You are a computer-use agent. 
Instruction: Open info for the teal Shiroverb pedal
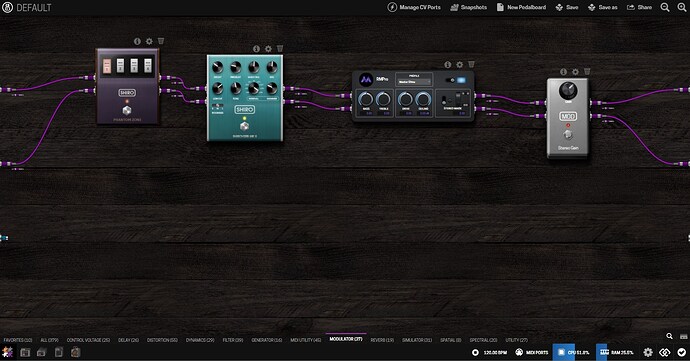pos(257,49)
